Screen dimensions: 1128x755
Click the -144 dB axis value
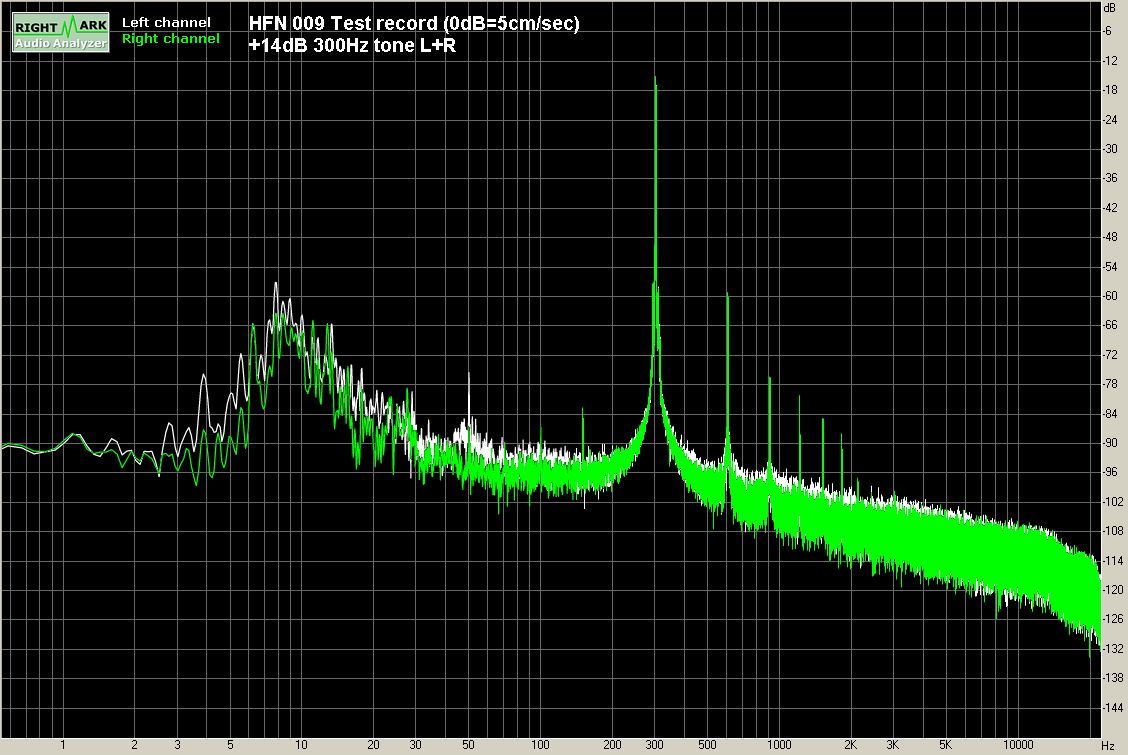coord(1112,708)
